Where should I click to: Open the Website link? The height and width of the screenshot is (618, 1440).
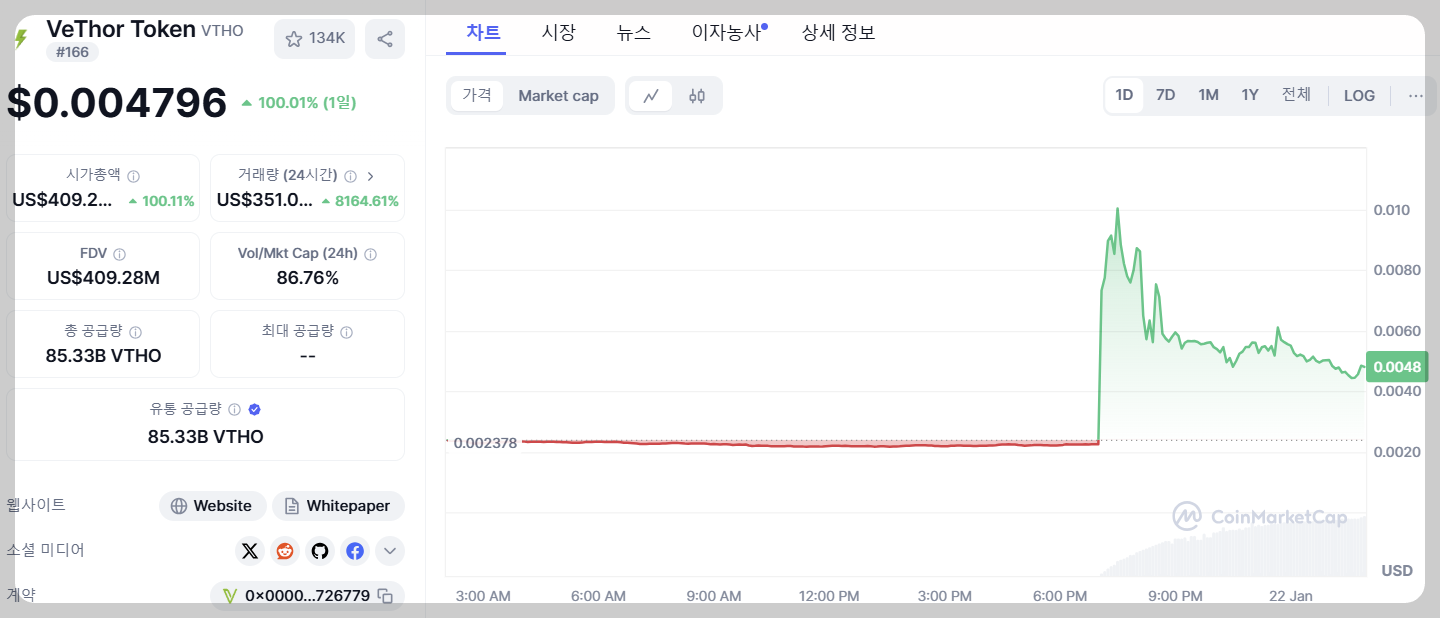[212, 506]
